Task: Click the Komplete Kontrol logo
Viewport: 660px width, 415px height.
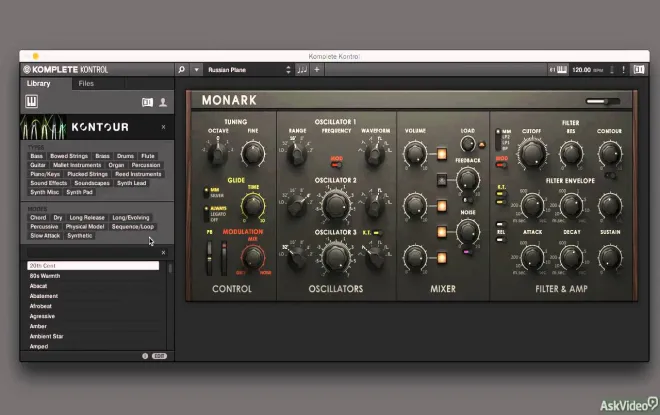Action: [66, 70]
